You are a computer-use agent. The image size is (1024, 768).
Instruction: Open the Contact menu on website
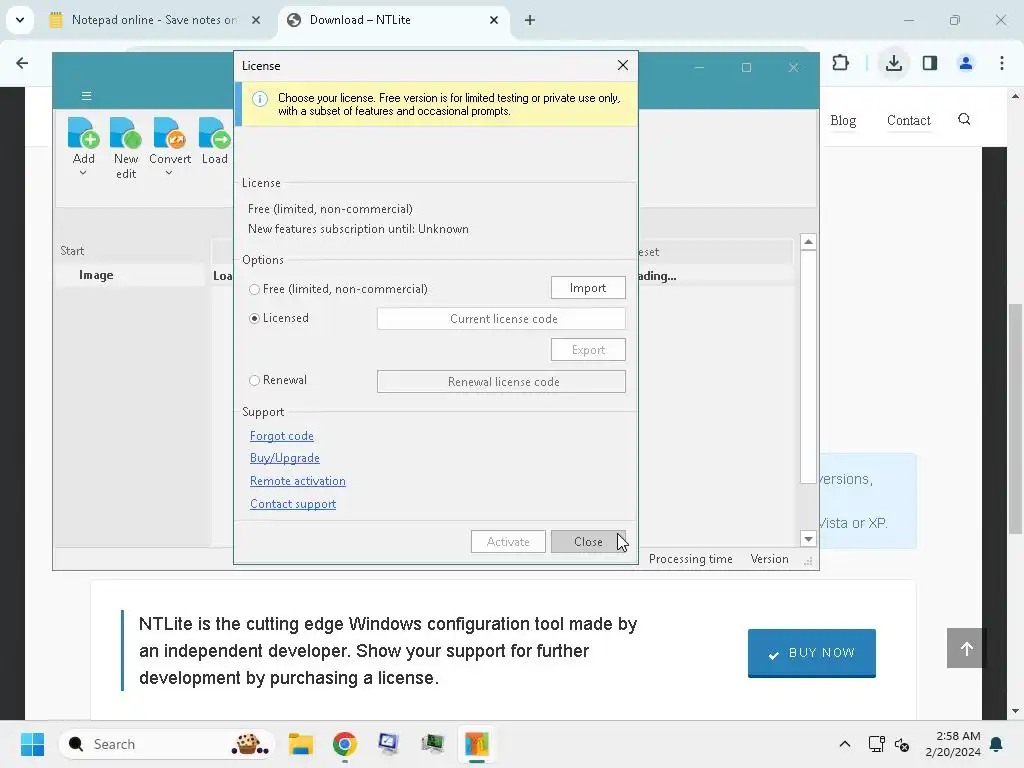click(908, 120)
